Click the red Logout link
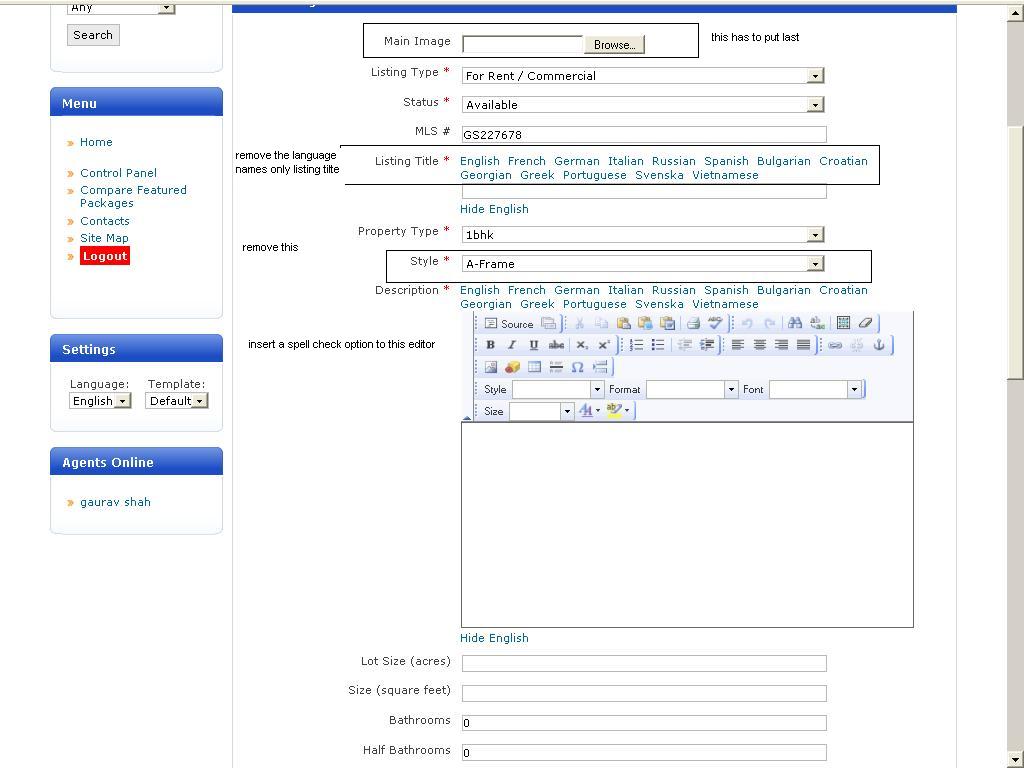 tap(104, 256)
